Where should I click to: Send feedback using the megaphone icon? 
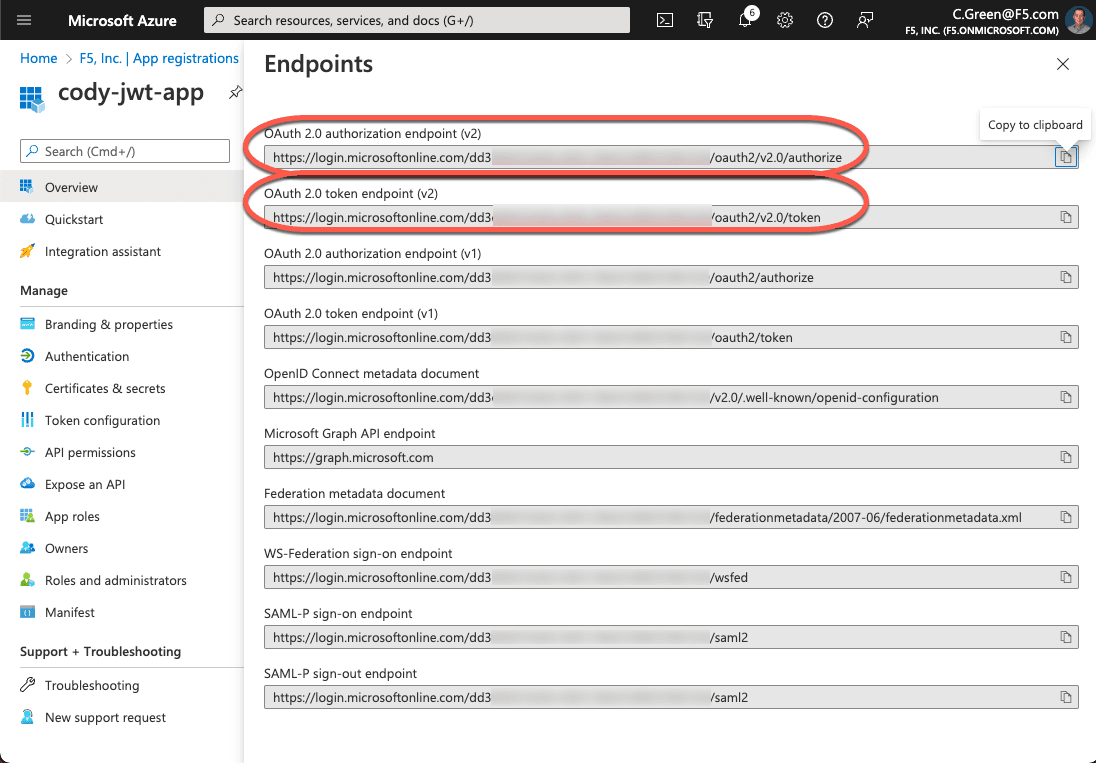coord(864,20)
